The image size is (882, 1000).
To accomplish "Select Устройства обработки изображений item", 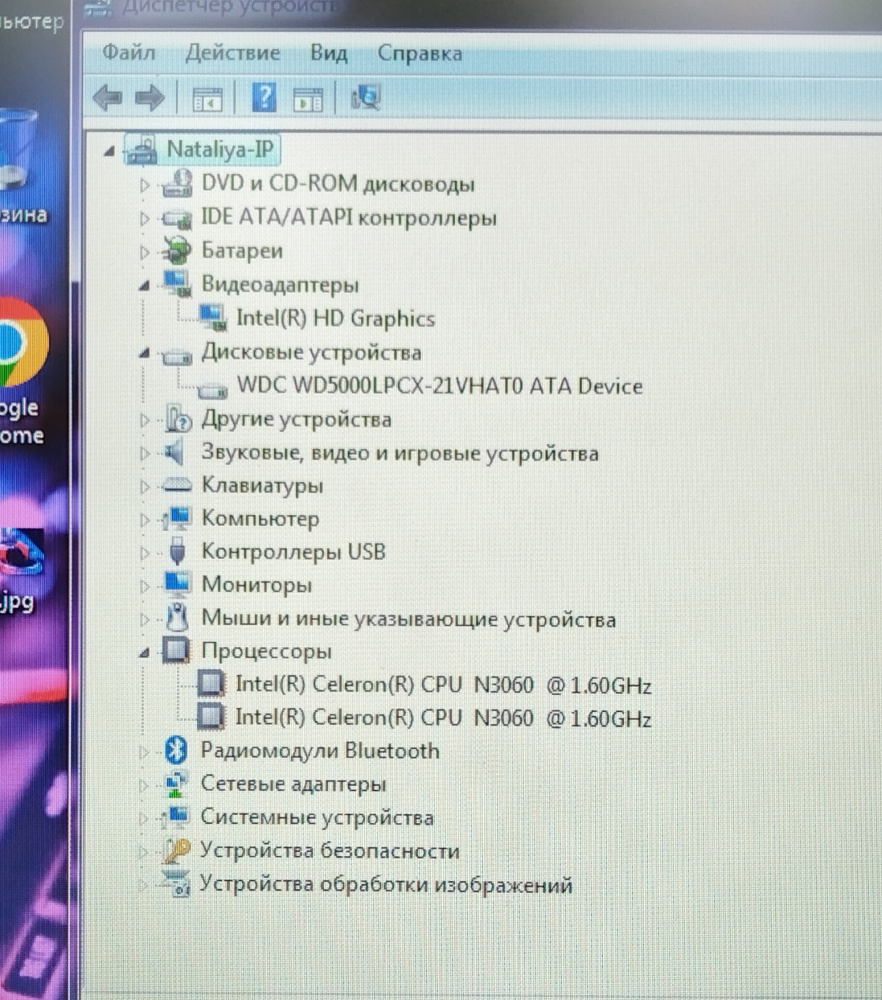I will pos(386,885).
